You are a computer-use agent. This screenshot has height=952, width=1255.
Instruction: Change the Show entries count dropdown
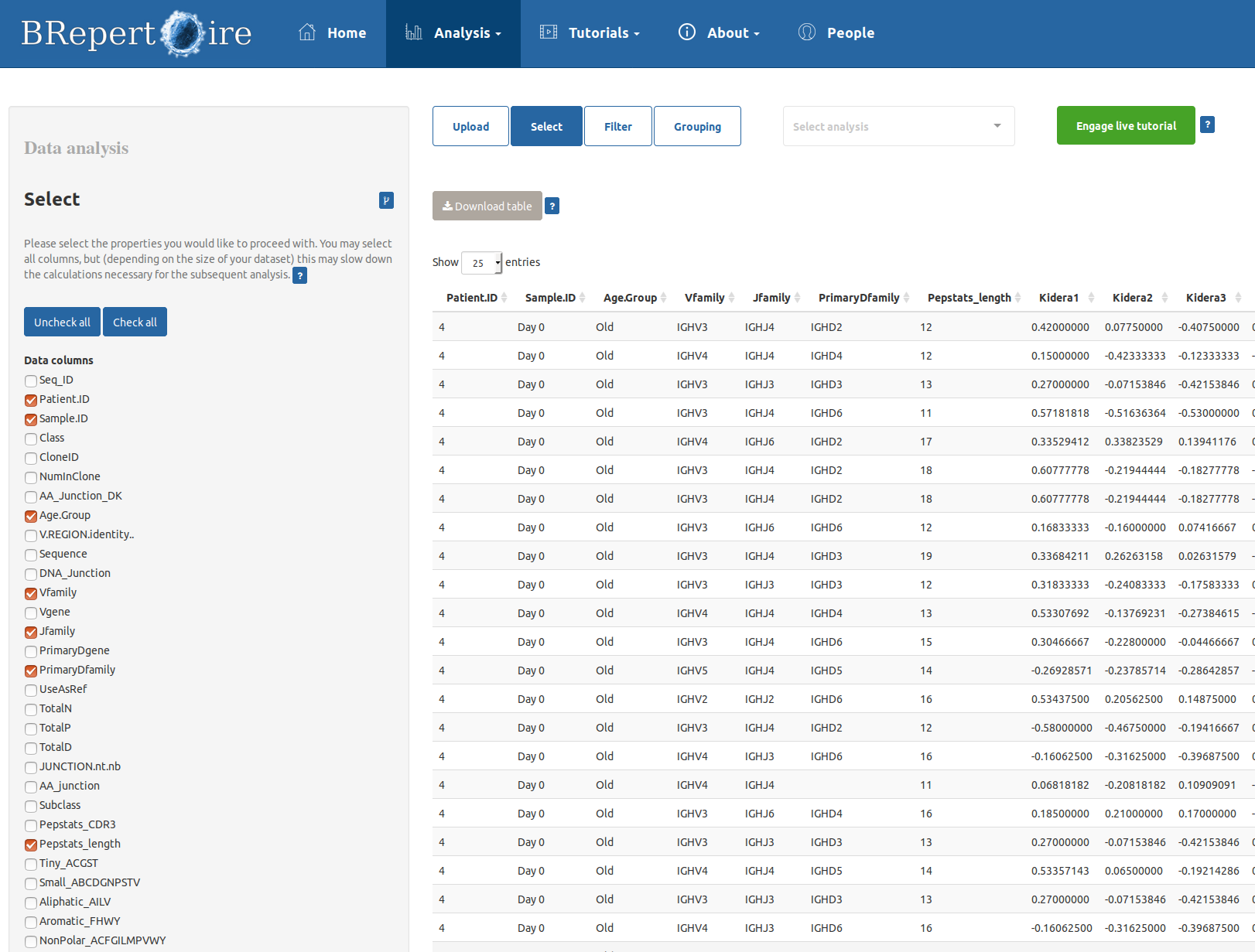[x=482, y=263]
